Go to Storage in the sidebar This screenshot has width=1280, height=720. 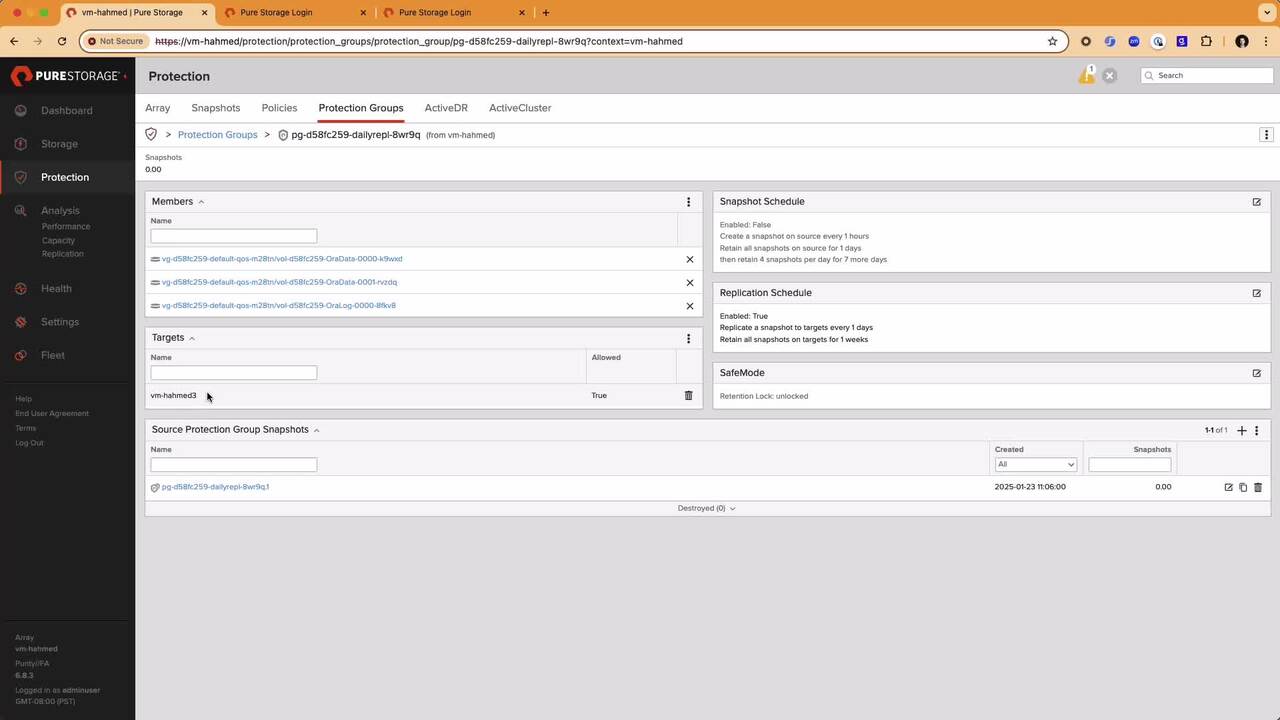click(59, 144)
